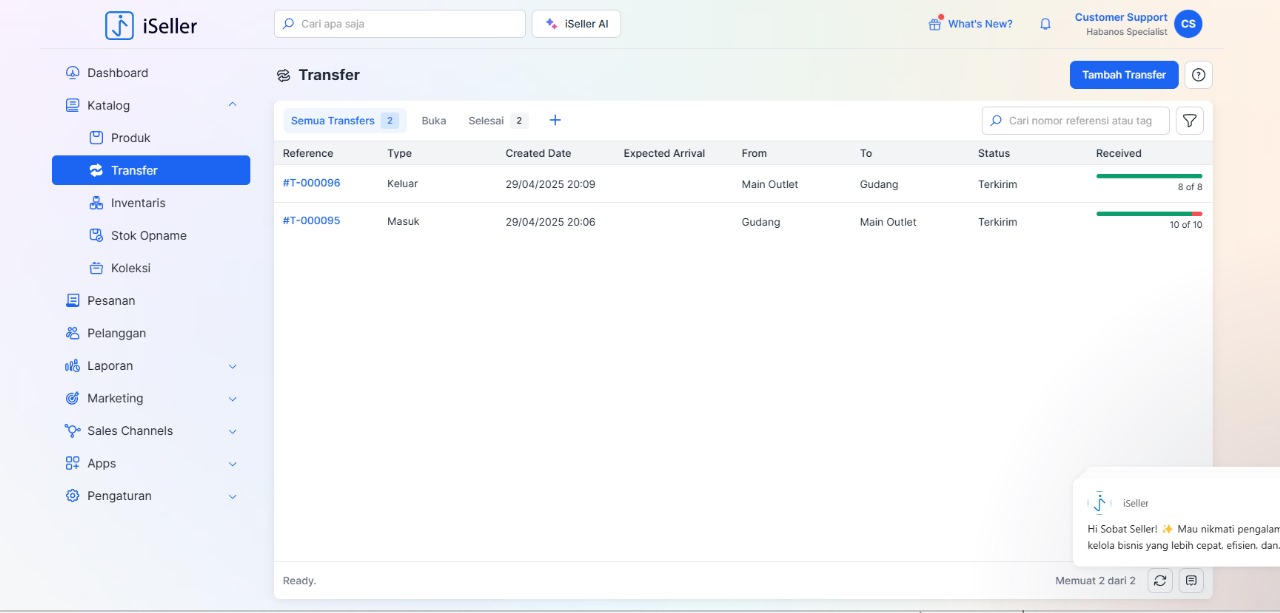1280x613 pixels.
Task: Open the What's New gift link
Action: [970, 24]
